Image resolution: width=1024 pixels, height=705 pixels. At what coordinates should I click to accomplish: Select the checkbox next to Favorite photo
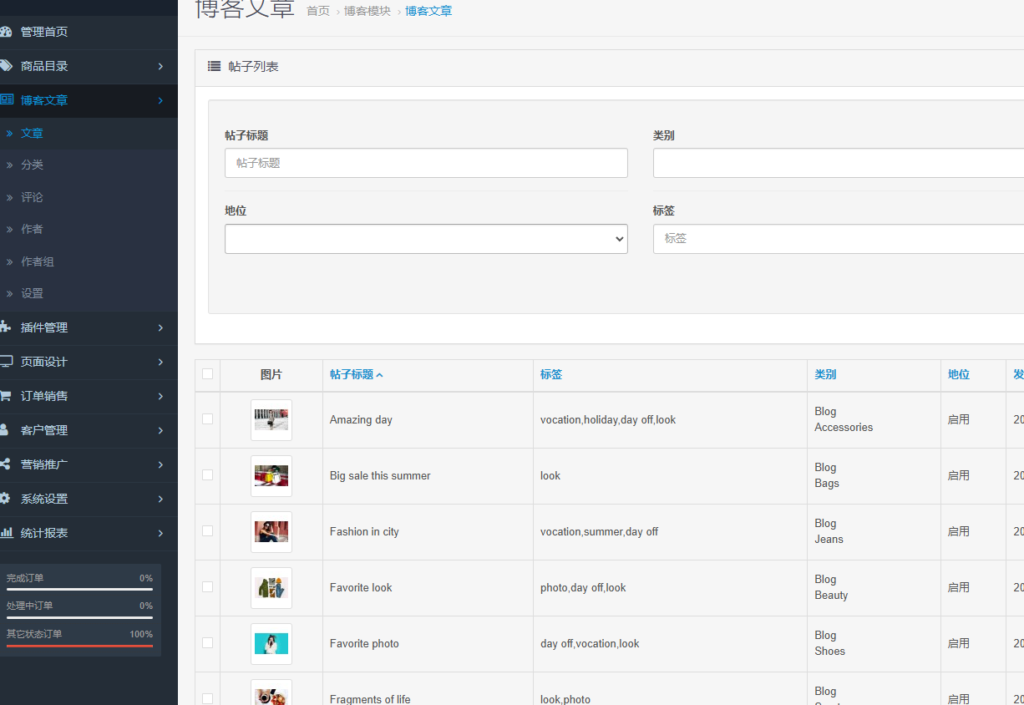pos(208,643)
